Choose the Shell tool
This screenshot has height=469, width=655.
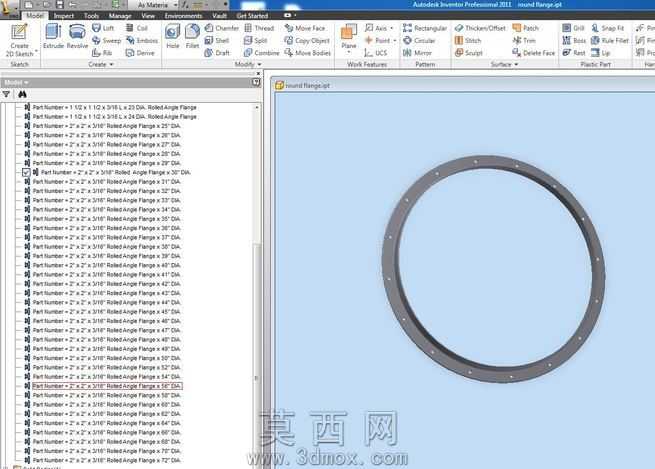[x=216, y=41]
